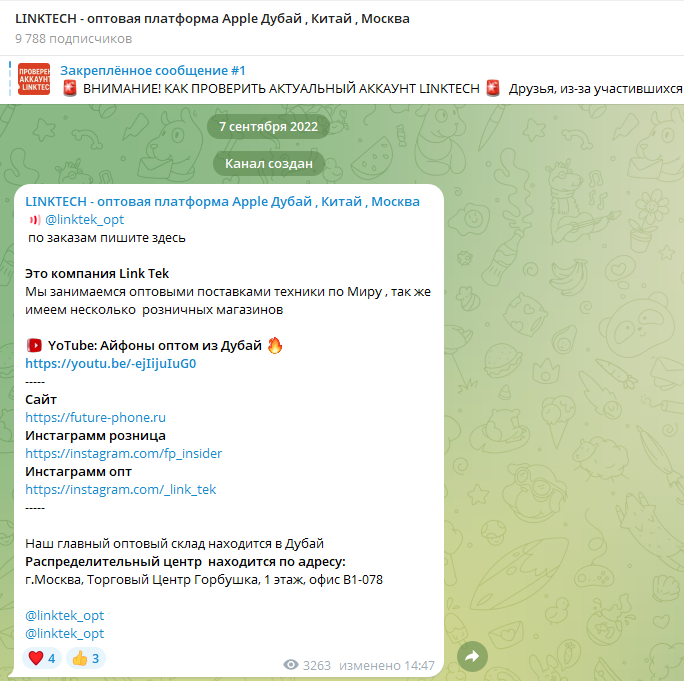Click the subscribers count in header
684x681 pixels.
[73, 38]
